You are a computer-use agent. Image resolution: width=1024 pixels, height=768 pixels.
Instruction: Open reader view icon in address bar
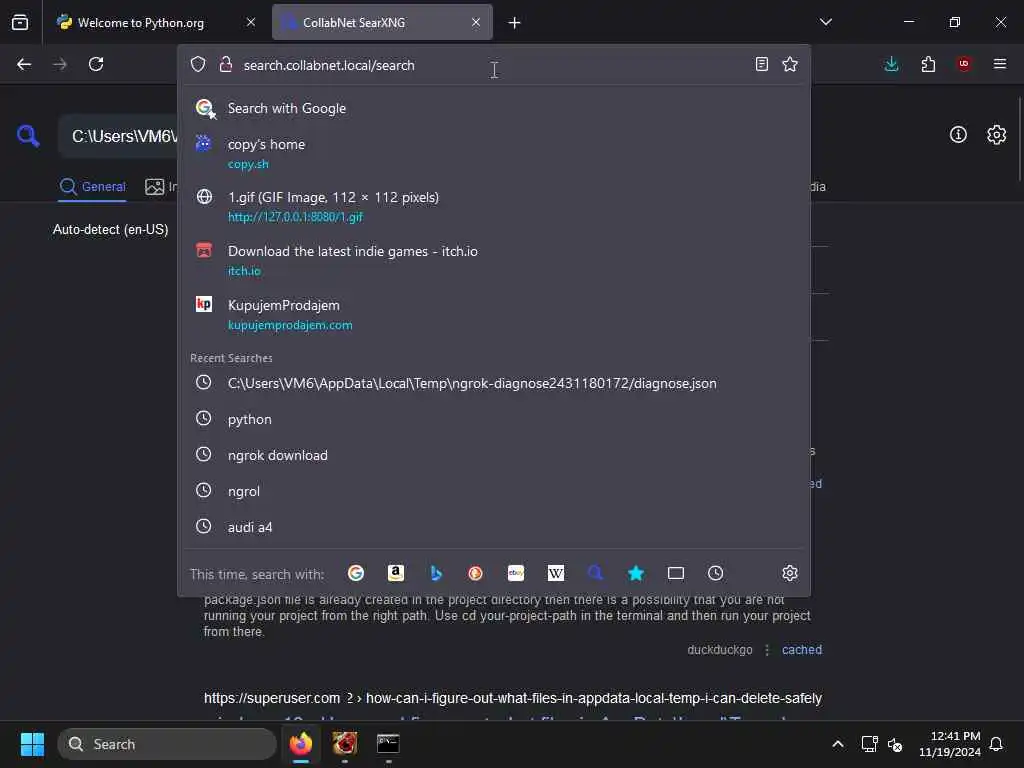tap(761, 64)
